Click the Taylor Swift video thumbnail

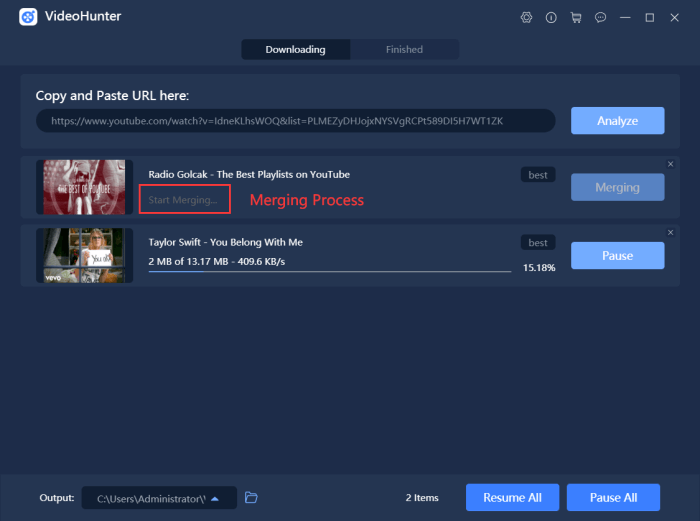click(85, 255)
